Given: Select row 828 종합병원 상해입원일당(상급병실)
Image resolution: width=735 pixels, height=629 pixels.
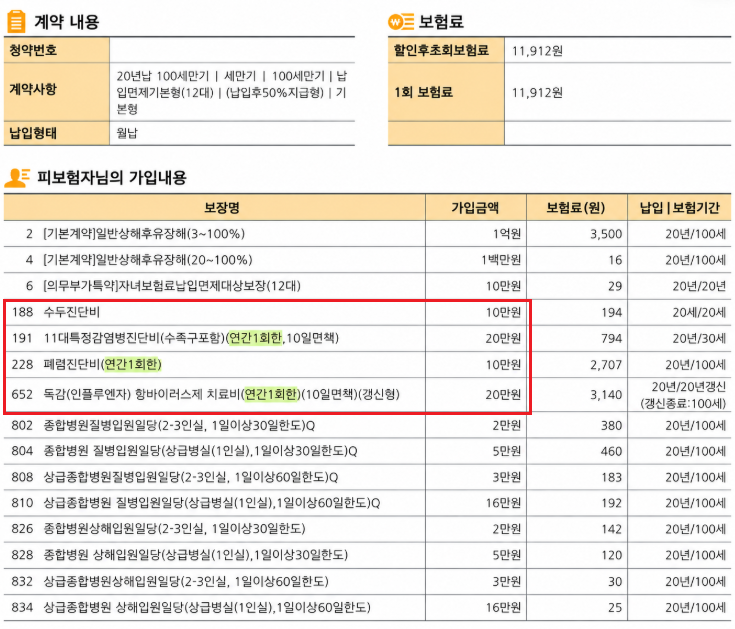Looking at the screenshot, I should tap(368, 555).
